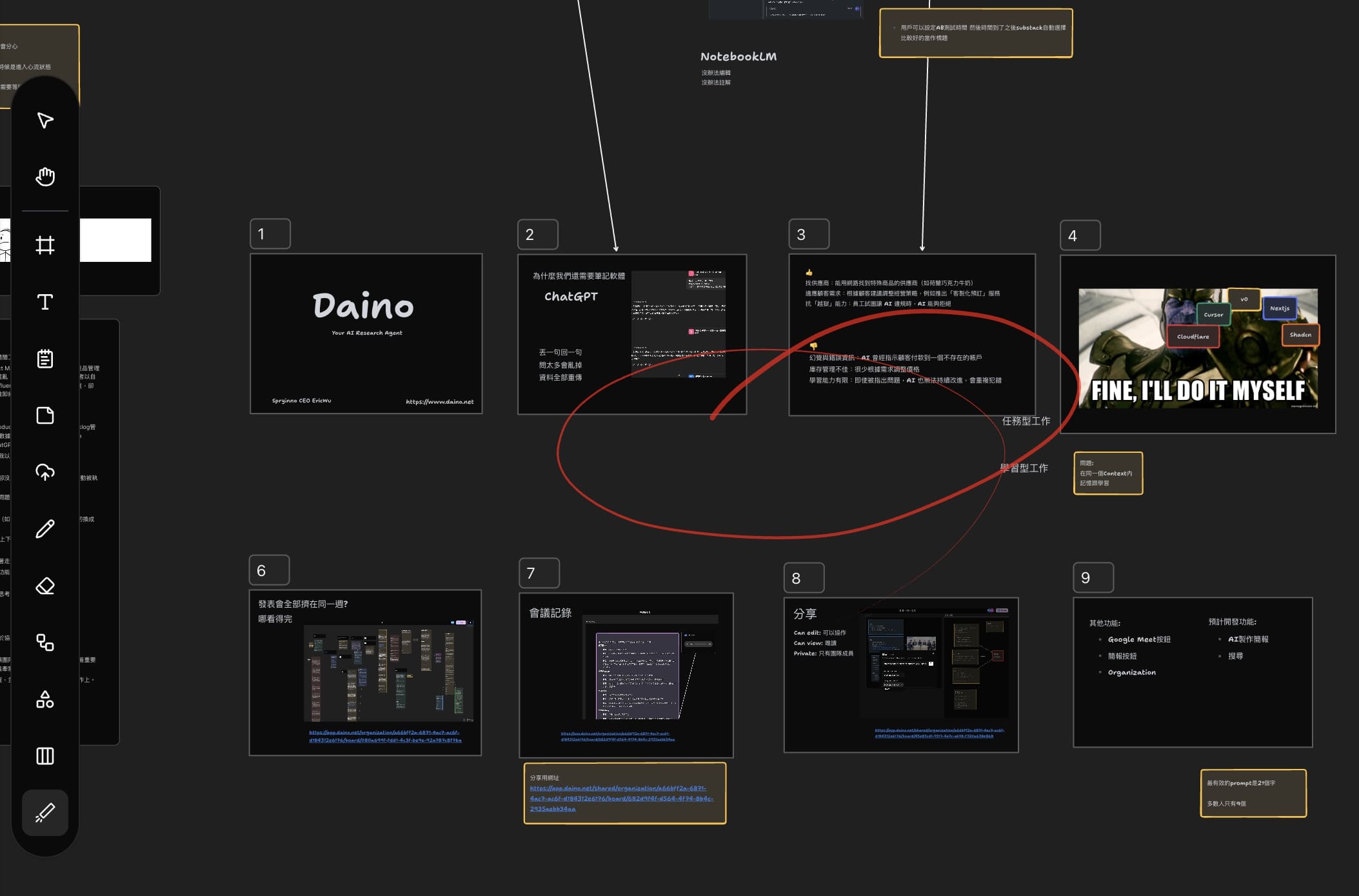Open the cloud upload tool
The width and height of the screenshot is (1359, 896).
tap(45, 472)
